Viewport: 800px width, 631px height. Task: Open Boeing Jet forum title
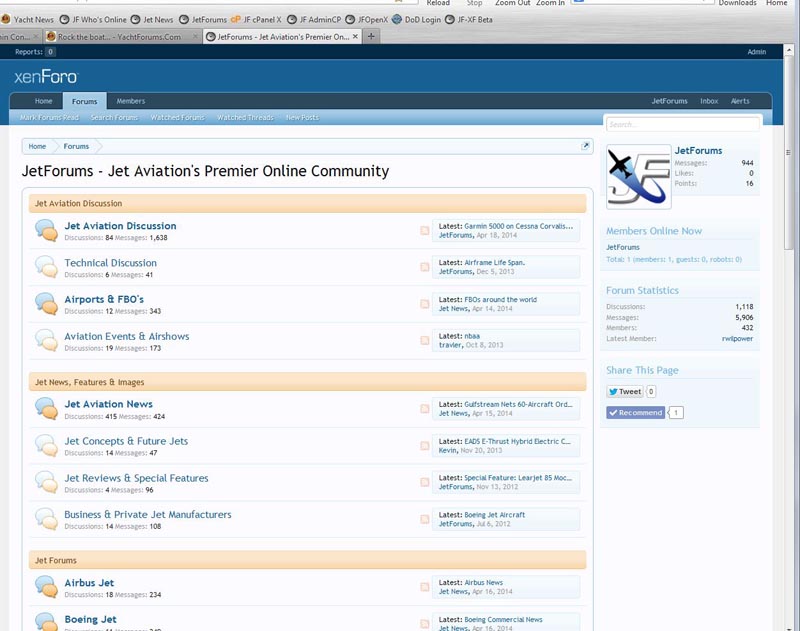(x=90, y=619)
